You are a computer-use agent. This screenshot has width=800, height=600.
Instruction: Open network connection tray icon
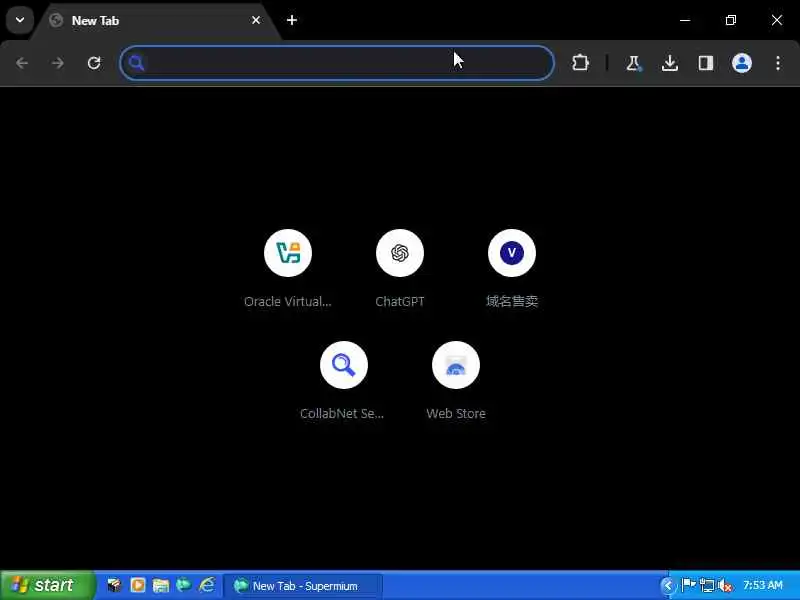pyautogui.click(x=707, y=585)
